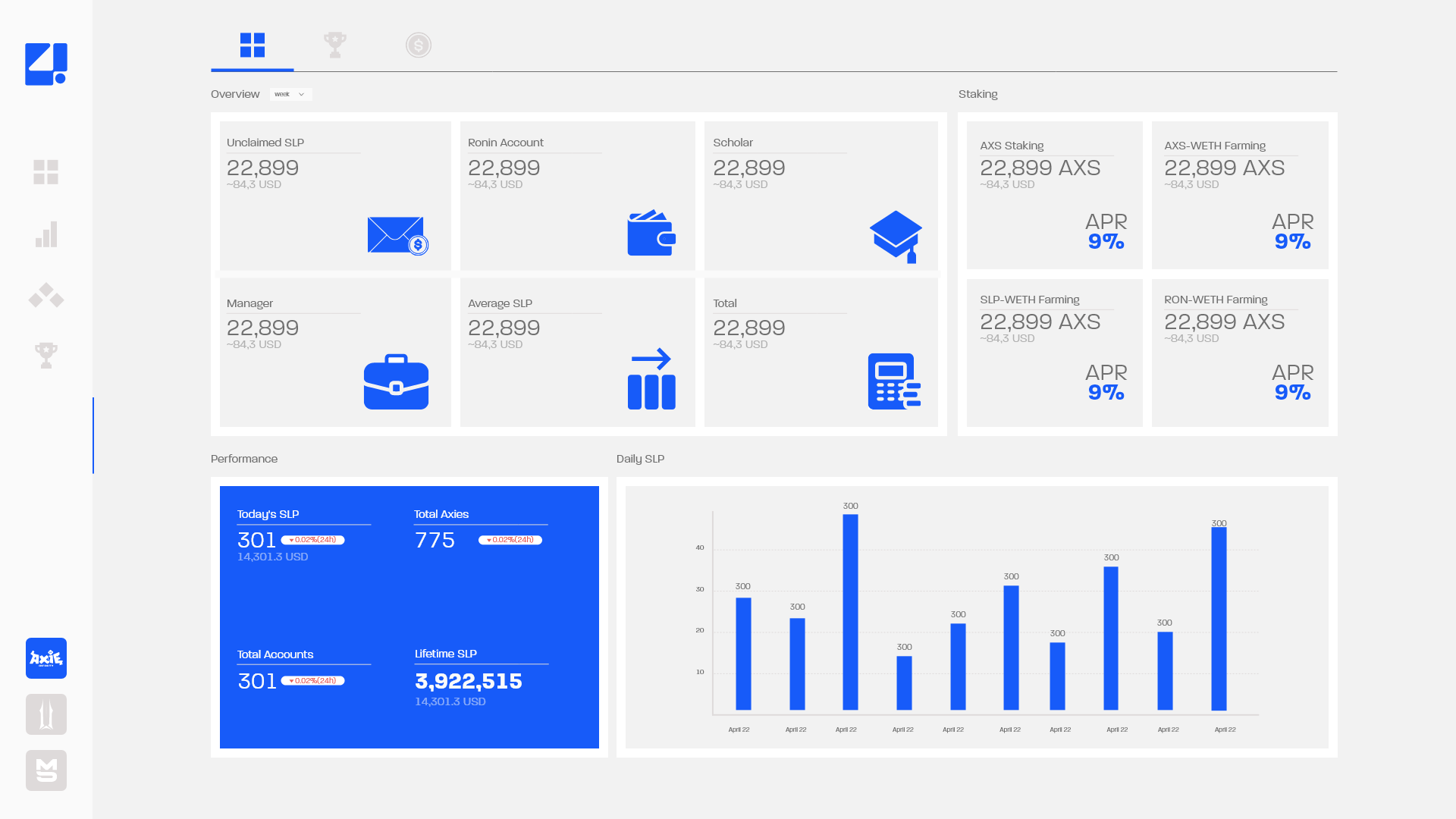Open the week period dropdown
This screenshot has height=819, width=1456.
point(290,94)
